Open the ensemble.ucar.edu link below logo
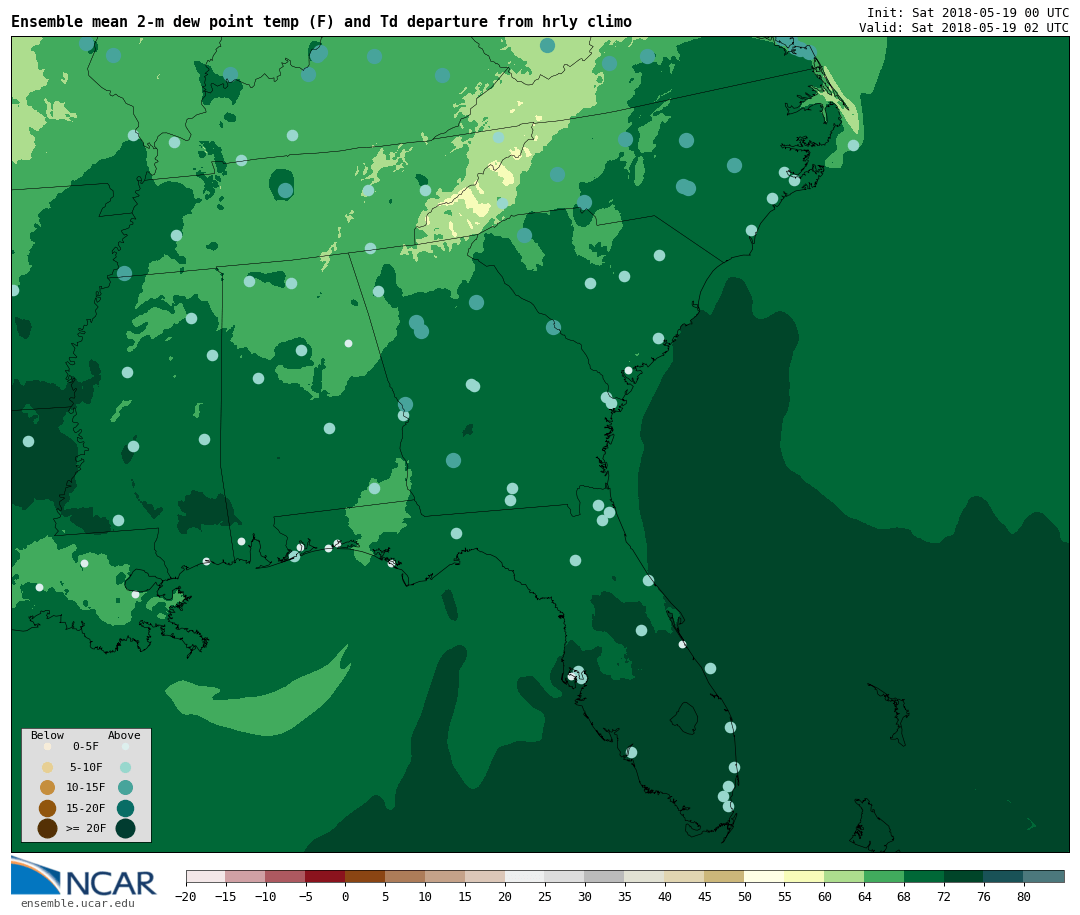1080x915 pixels. pyautogui.click(x=77, y=903)
